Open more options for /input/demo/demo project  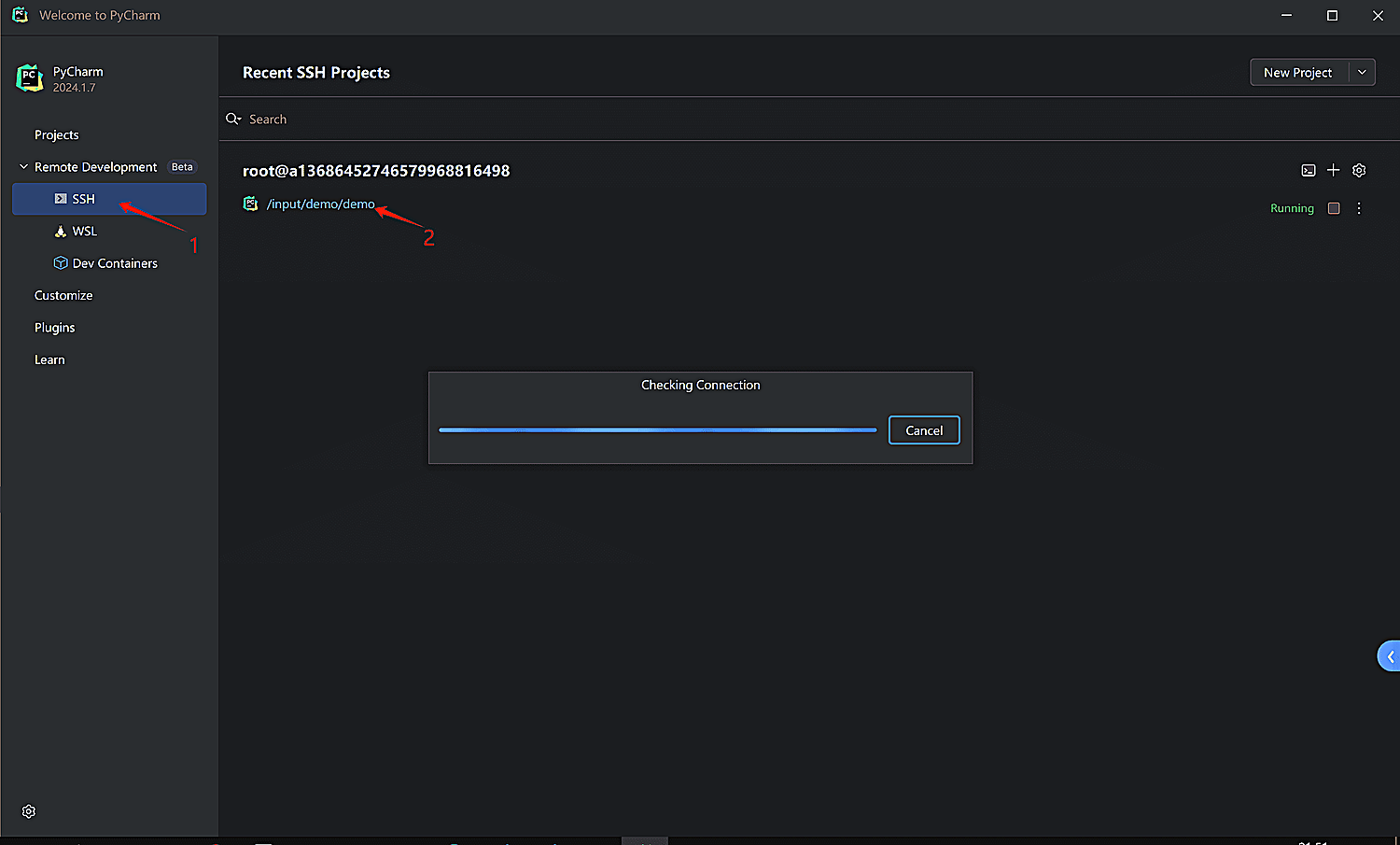pyautogui.click(x=1359, y=208)
